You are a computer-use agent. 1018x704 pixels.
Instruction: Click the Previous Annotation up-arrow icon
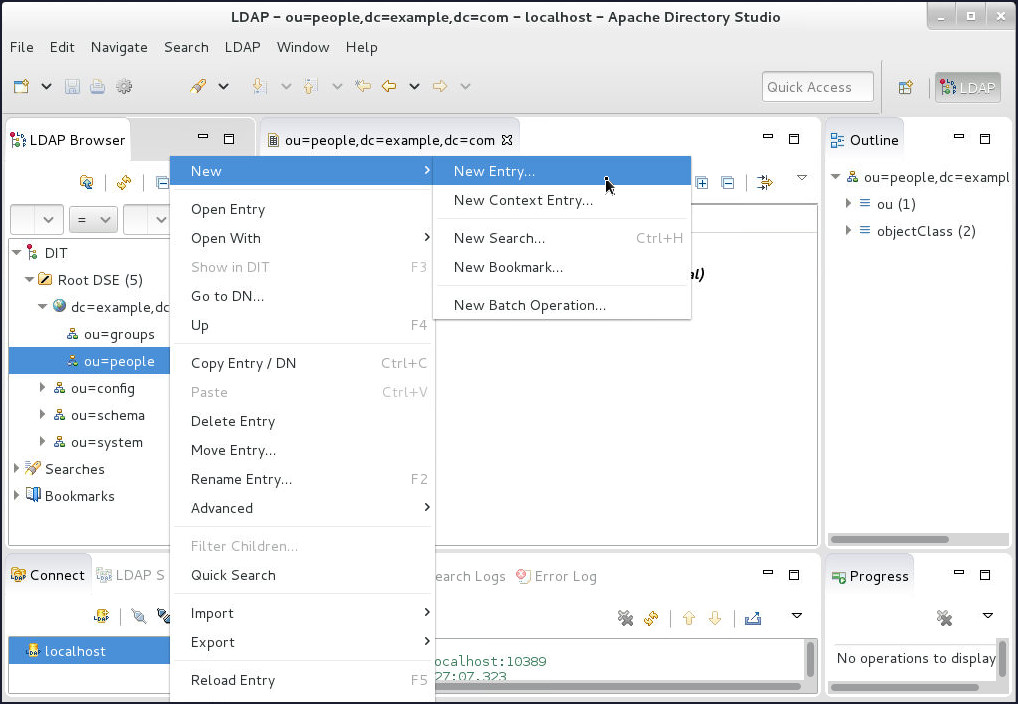click(x=310, y=86)
